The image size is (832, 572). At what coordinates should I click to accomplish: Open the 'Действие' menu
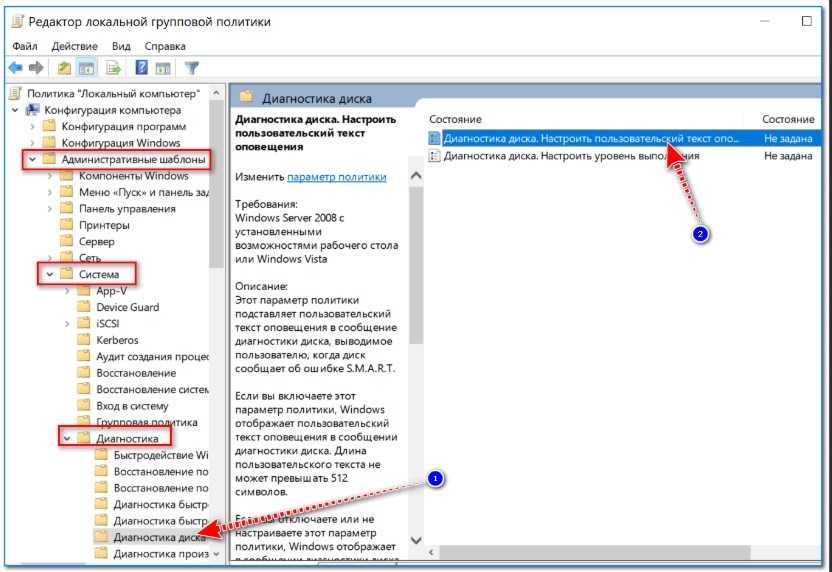(x=75, y=46)
